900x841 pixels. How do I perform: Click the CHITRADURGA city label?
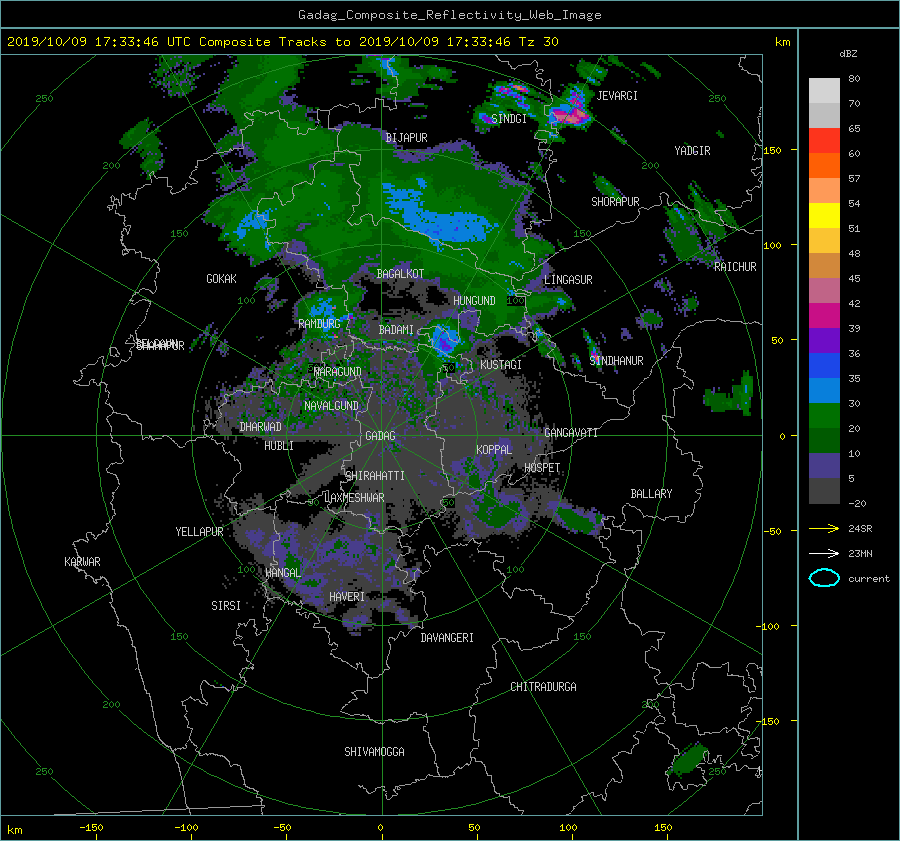coord(543,687)
